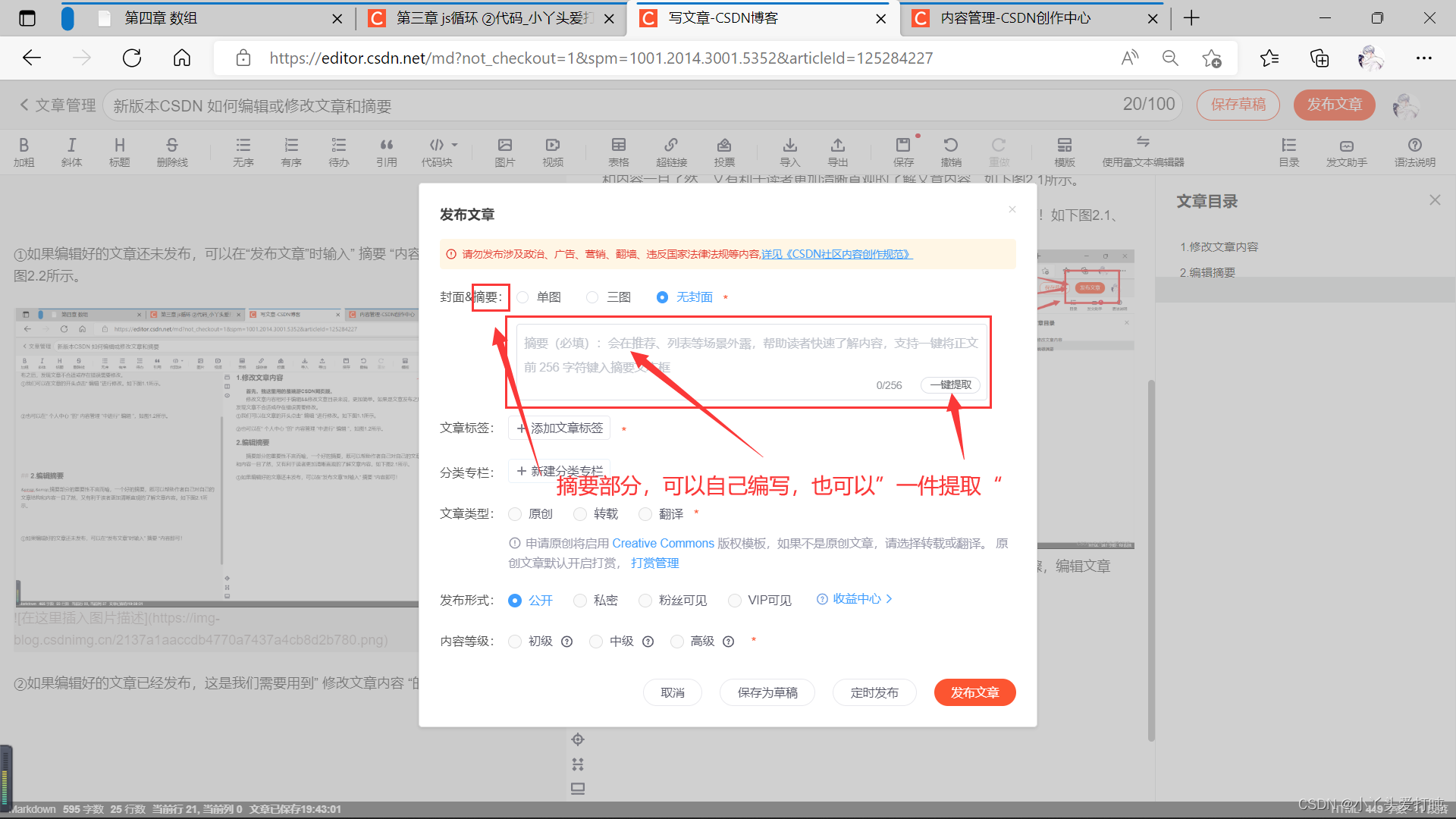1456x819 pixels.
Task: Jump to 1.修改文章内容 in the outline
Action: click(x=1219, y=247)
